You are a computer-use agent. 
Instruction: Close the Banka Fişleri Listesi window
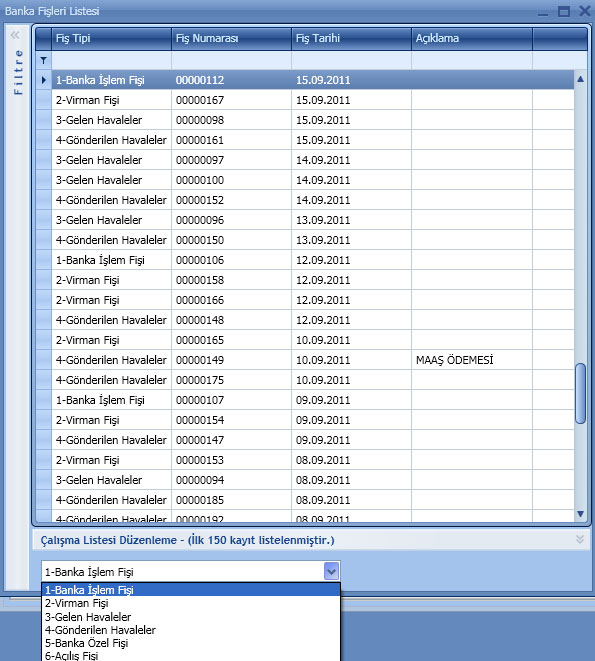(584, 11)
